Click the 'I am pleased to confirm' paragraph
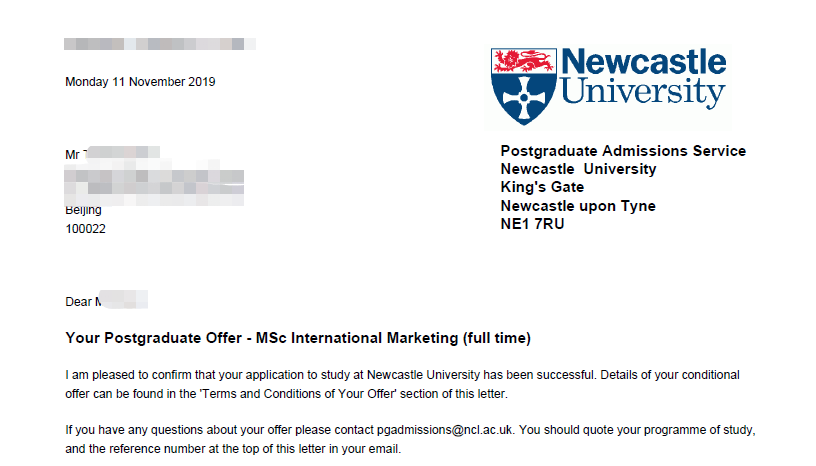Viewport: 816px width, 466px height. coord(402,384)
